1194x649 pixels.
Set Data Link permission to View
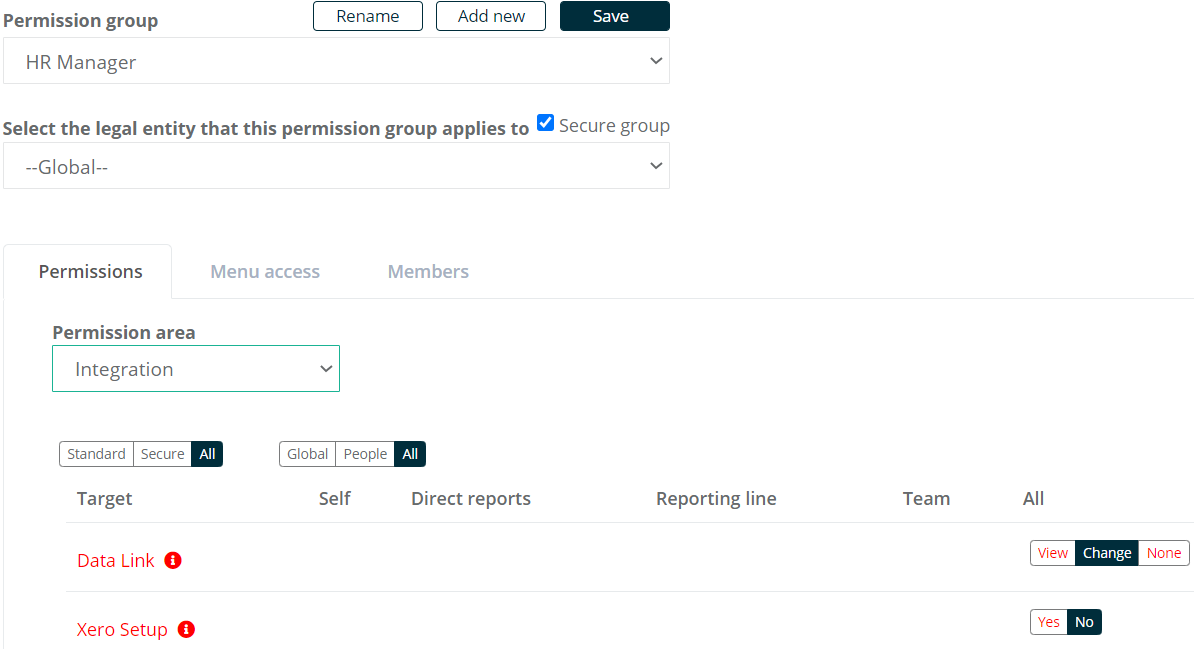[x=1052, y=553]
